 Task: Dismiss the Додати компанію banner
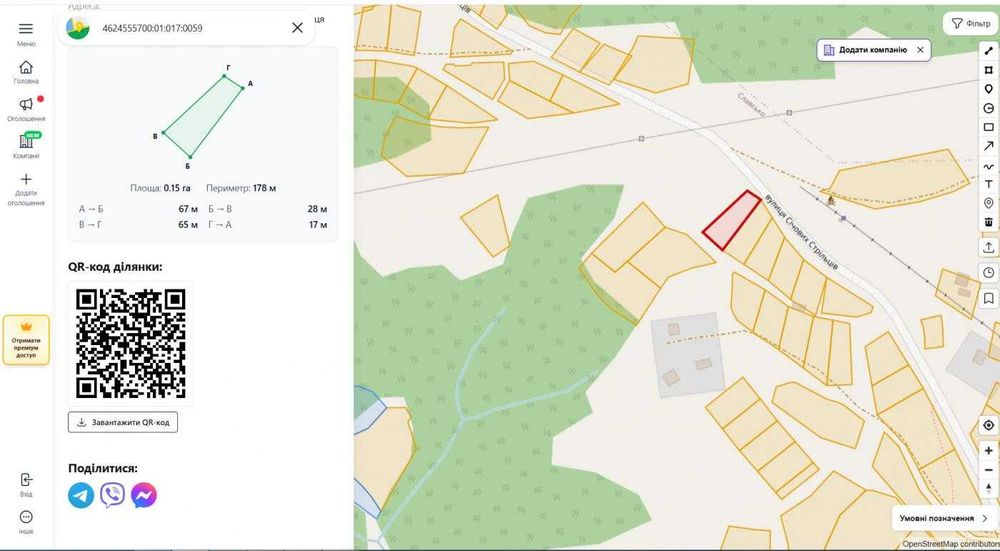click(920, 50)
